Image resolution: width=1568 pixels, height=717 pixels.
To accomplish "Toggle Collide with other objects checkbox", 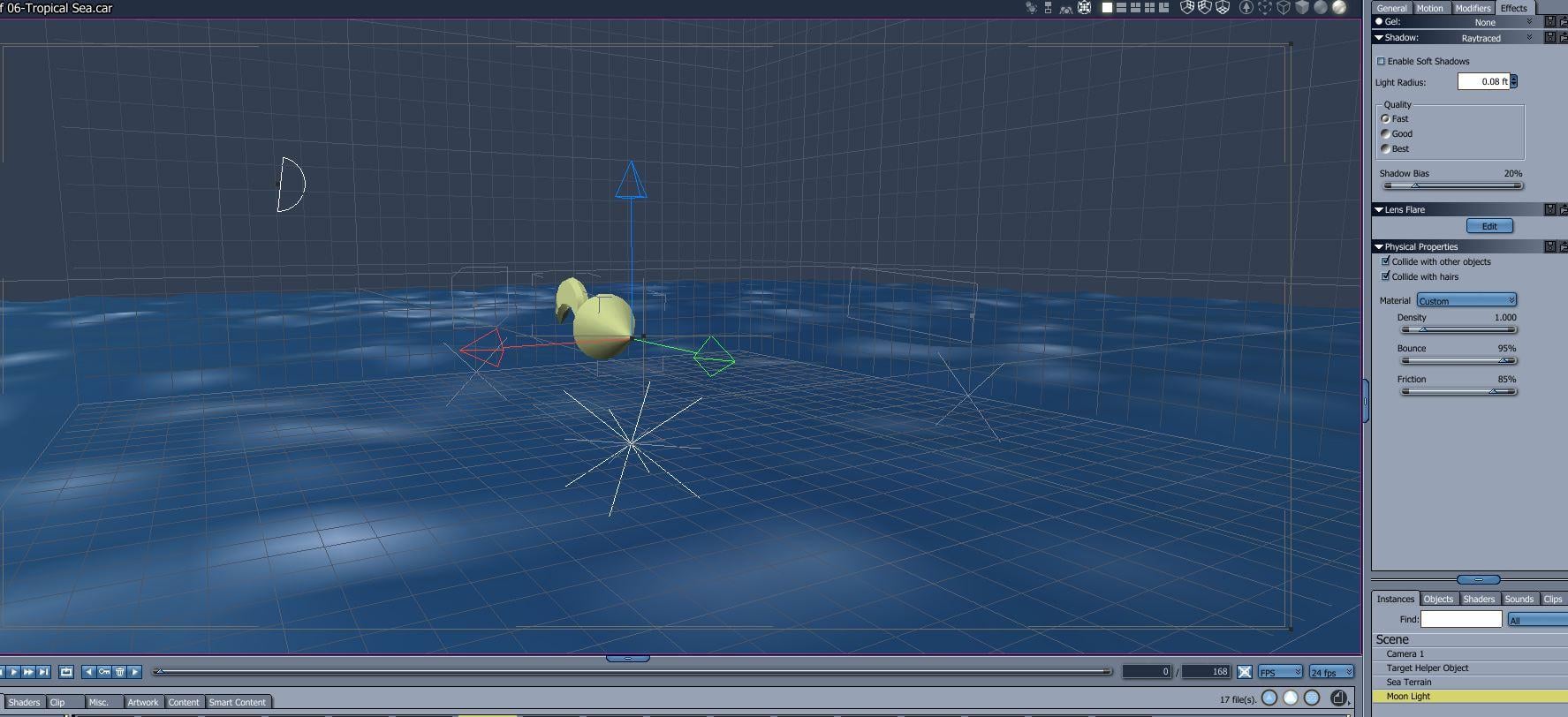I will 1385,261.
